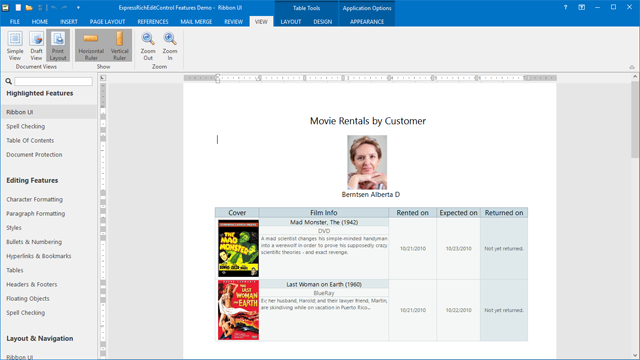Switch to Draft View
Viewport: 640px width, 360px height.
point(36,46)
